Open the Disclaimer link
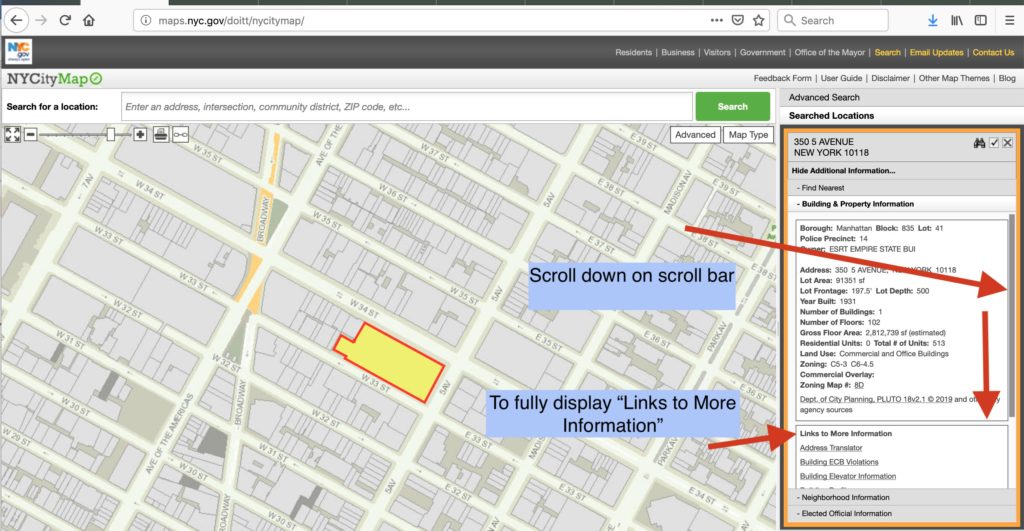 (890, 78)
